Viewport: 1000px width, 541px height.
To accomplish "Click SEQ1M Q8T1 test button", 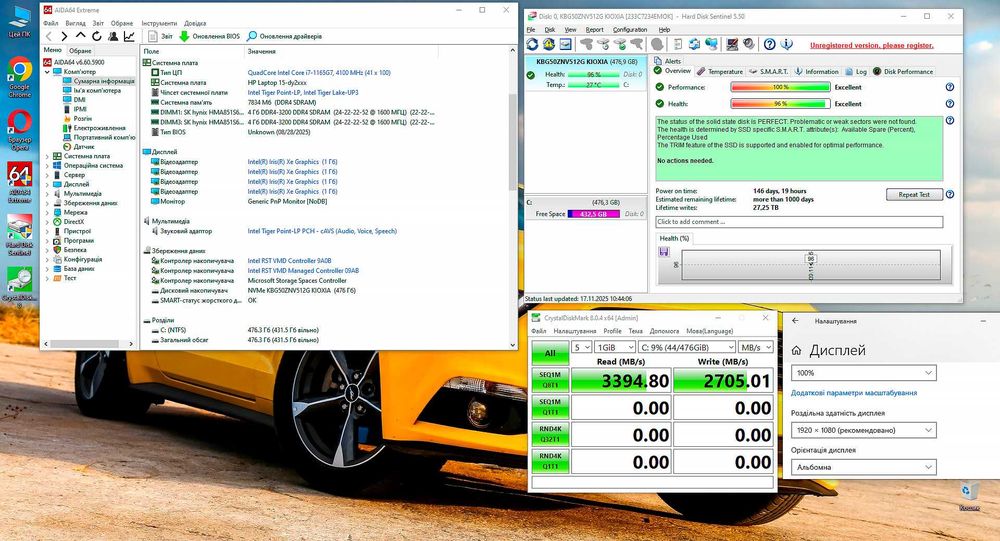I will [550, 380].
